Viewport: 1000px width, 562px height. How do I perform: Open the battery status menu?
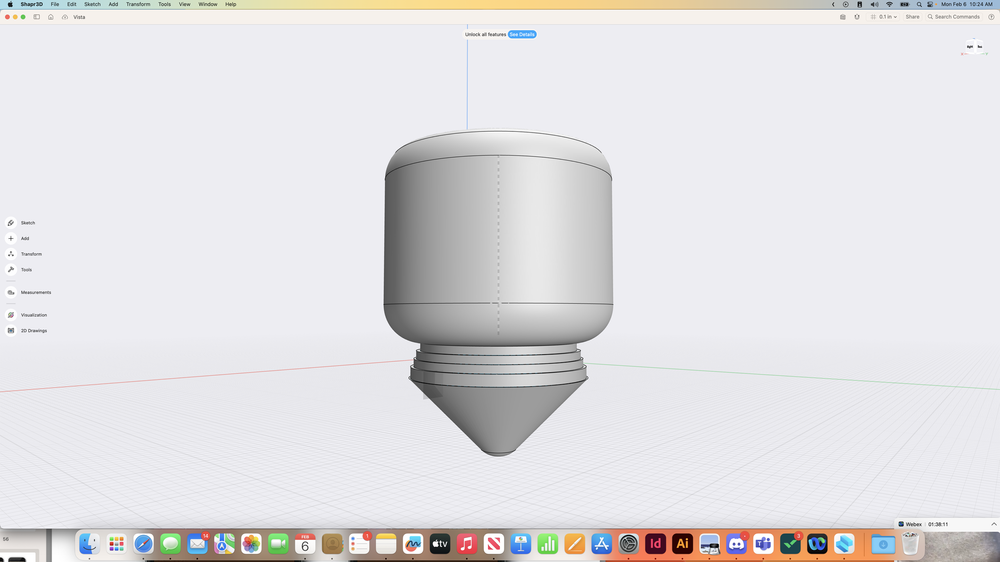pyautogui.click(x=904, y=4)
